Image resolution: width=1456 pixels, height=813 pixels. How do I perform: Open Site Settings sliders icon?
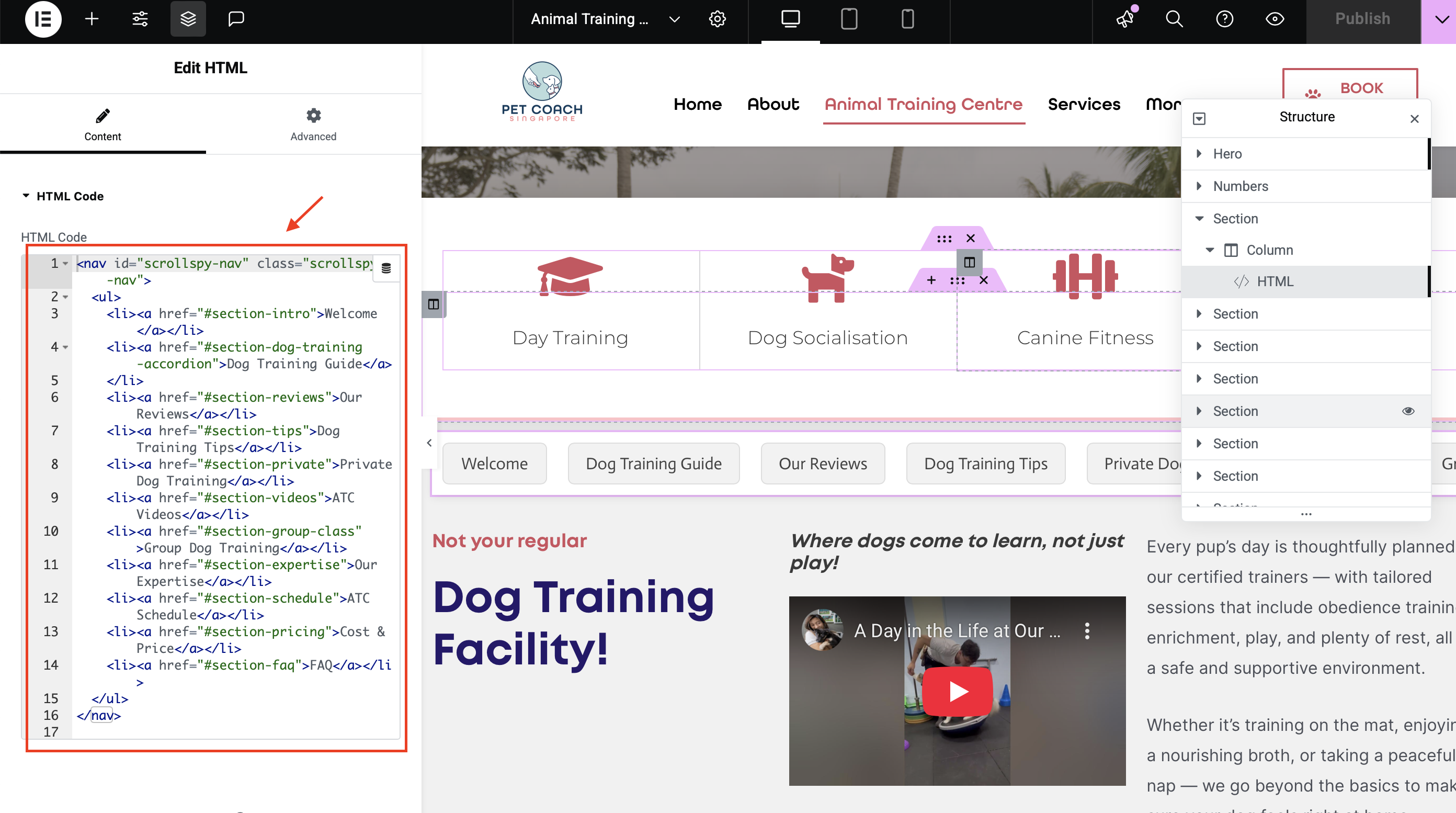140,19
